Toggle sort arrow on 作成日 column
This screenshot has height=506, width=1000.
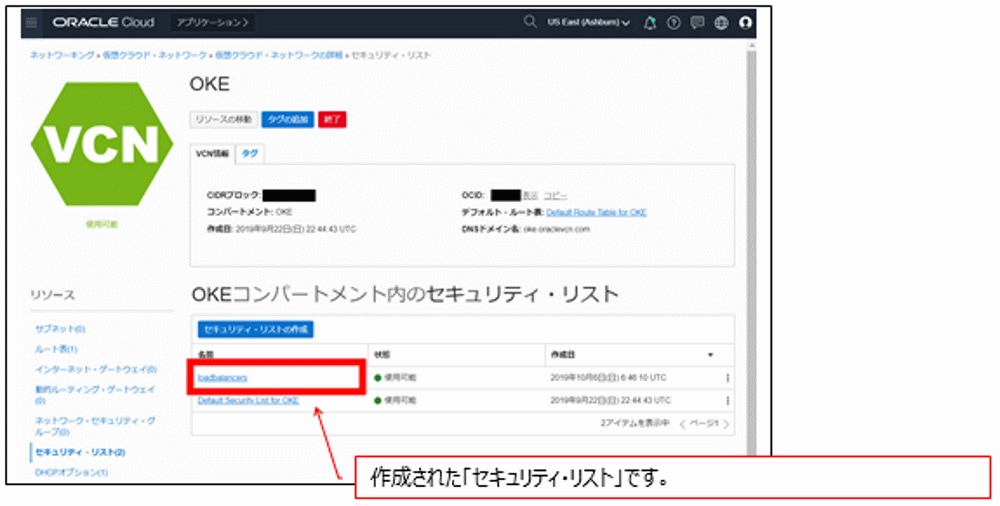point(710,355)
